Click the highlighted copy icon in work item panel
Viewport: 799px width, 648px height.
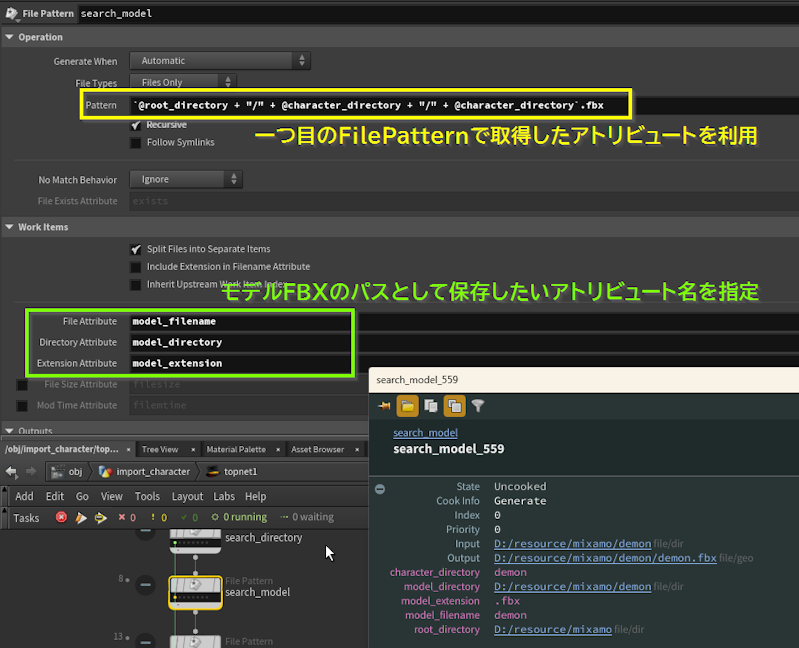click(455, 406)
